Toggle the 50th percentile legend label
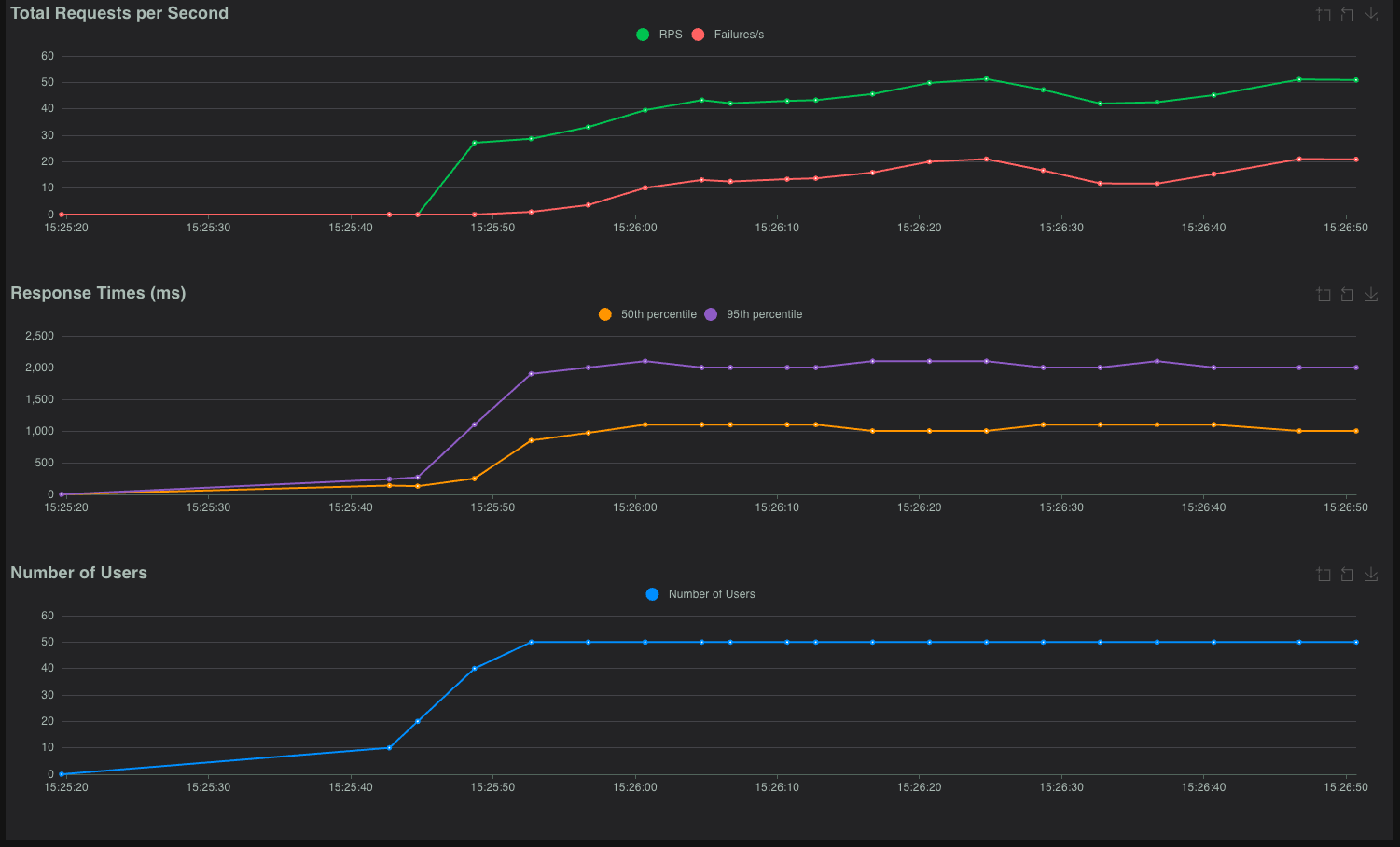The width and height of the screenshot is (1400, 847). point(658,314)
